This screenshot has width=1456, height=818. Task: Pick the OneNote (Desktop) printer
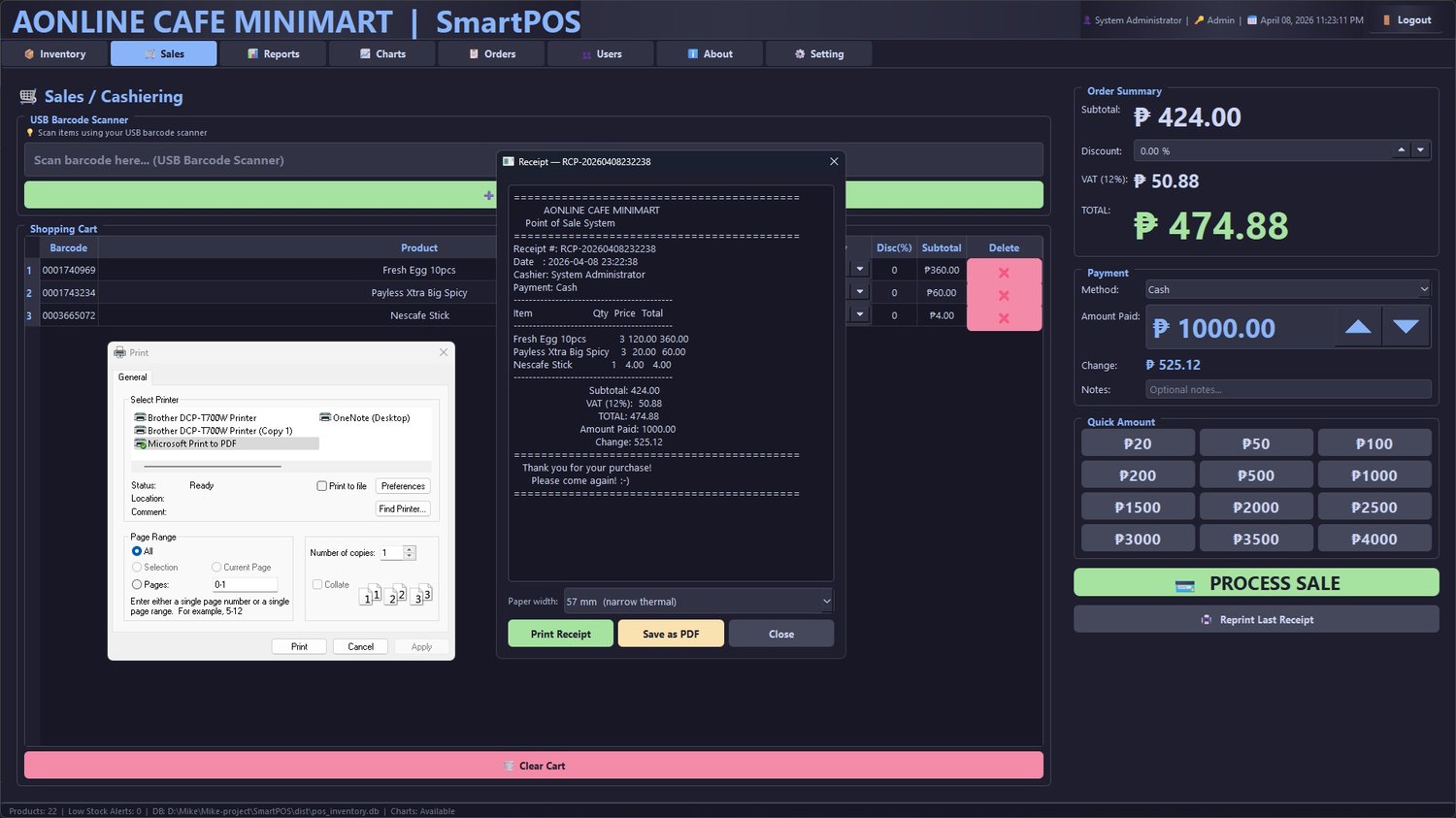(x=365, y=418)
